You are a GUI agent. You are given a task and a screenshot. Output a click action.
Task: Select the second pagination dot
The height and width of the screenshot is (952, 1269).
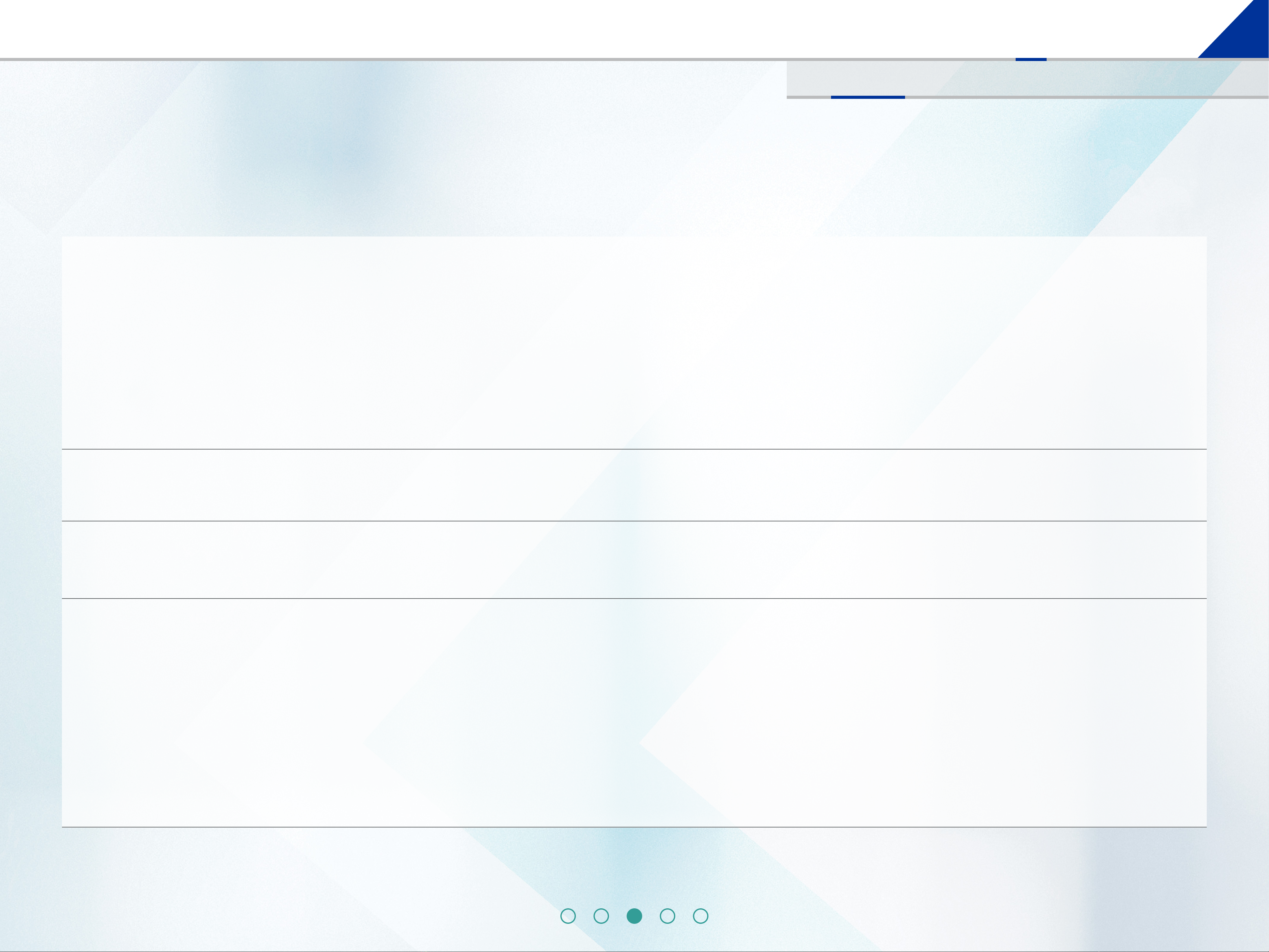pos(601,916)
